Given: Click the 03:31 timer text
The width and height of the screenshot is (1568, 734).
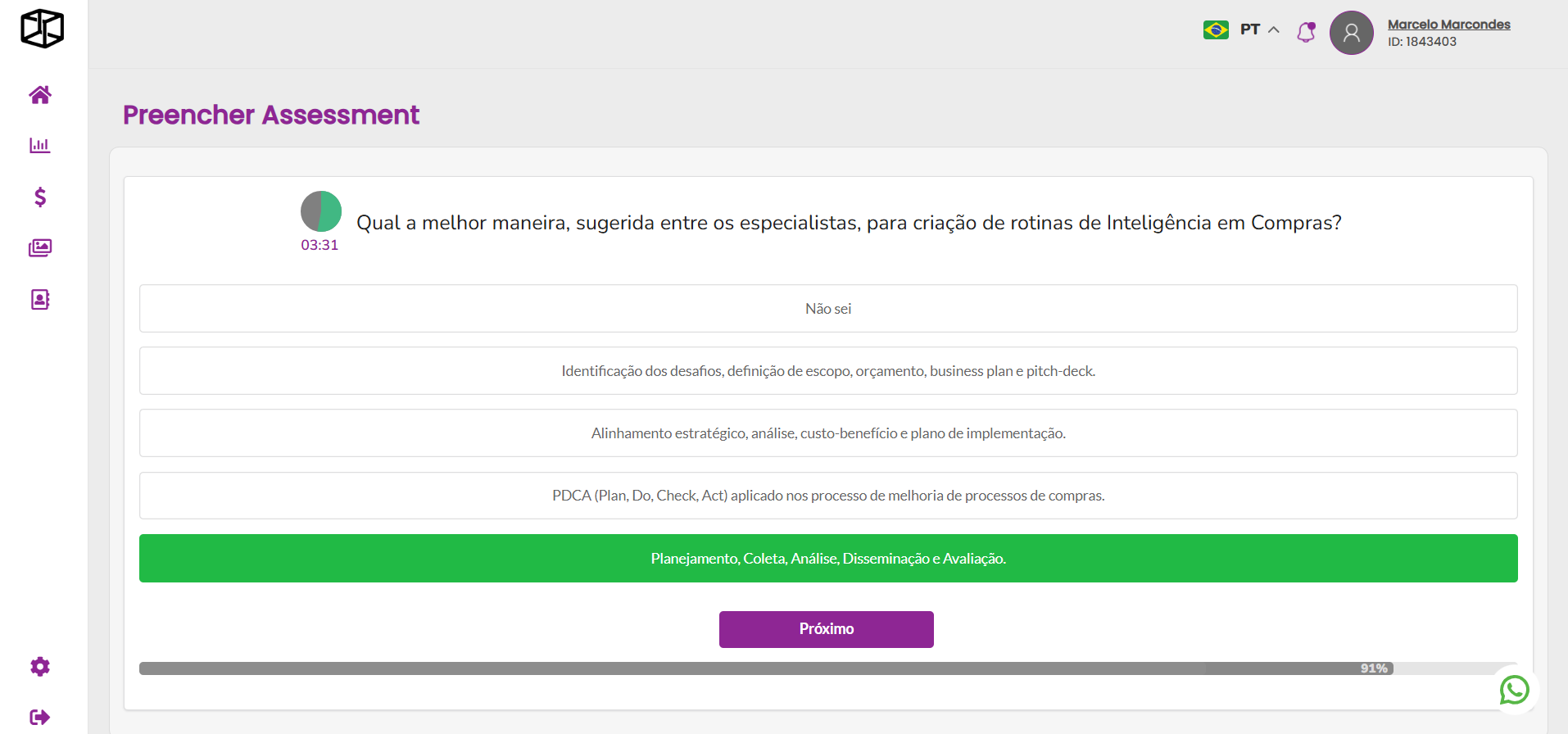Looking at the screenshot, I should 319,245.
